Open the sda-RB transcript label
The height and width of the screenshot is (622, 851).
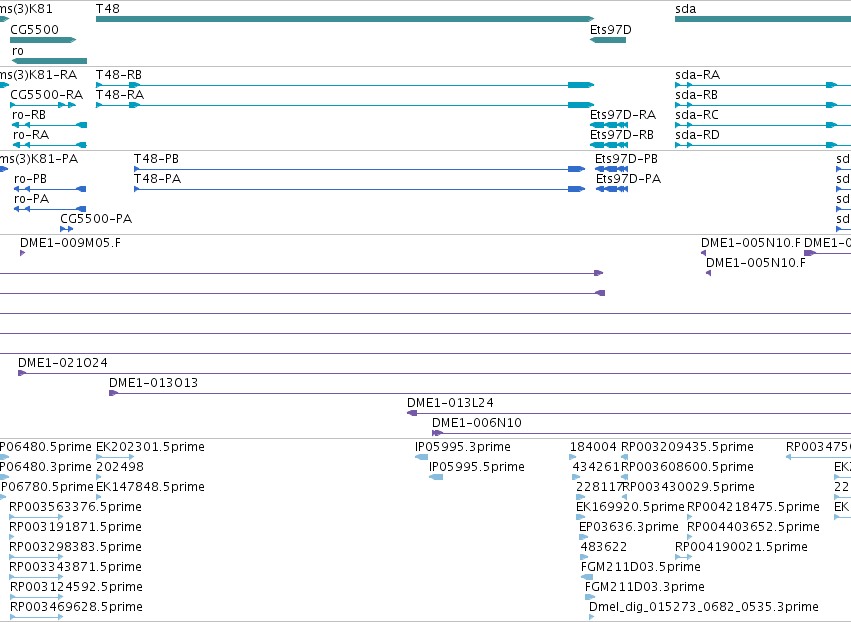tap(696, 94)
